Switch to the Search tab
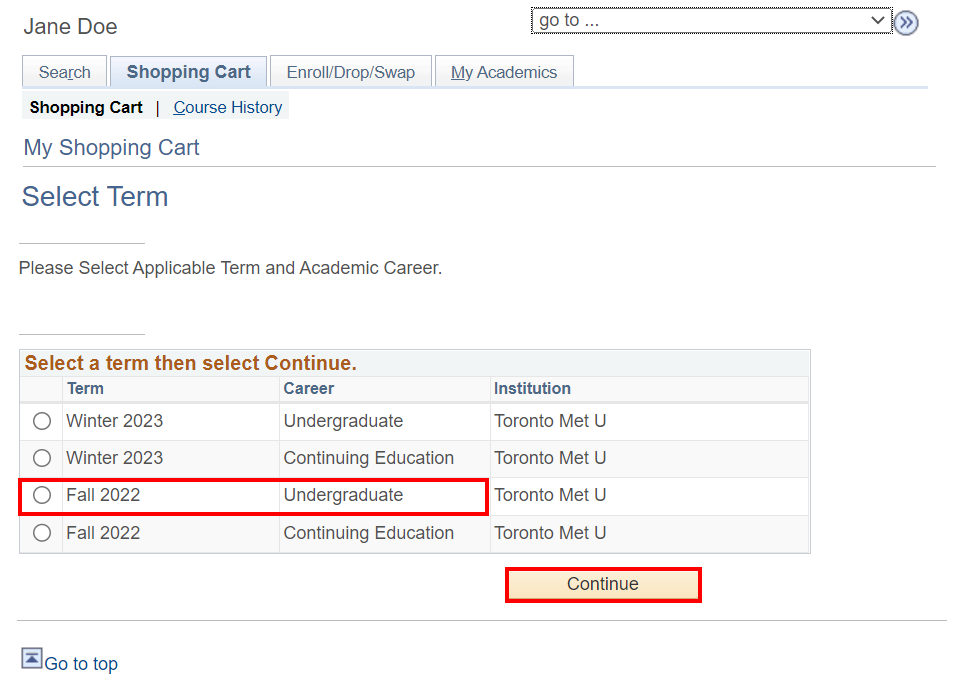Image resolution: width=976 pixels, height=684 pixels. pos(65,72)
